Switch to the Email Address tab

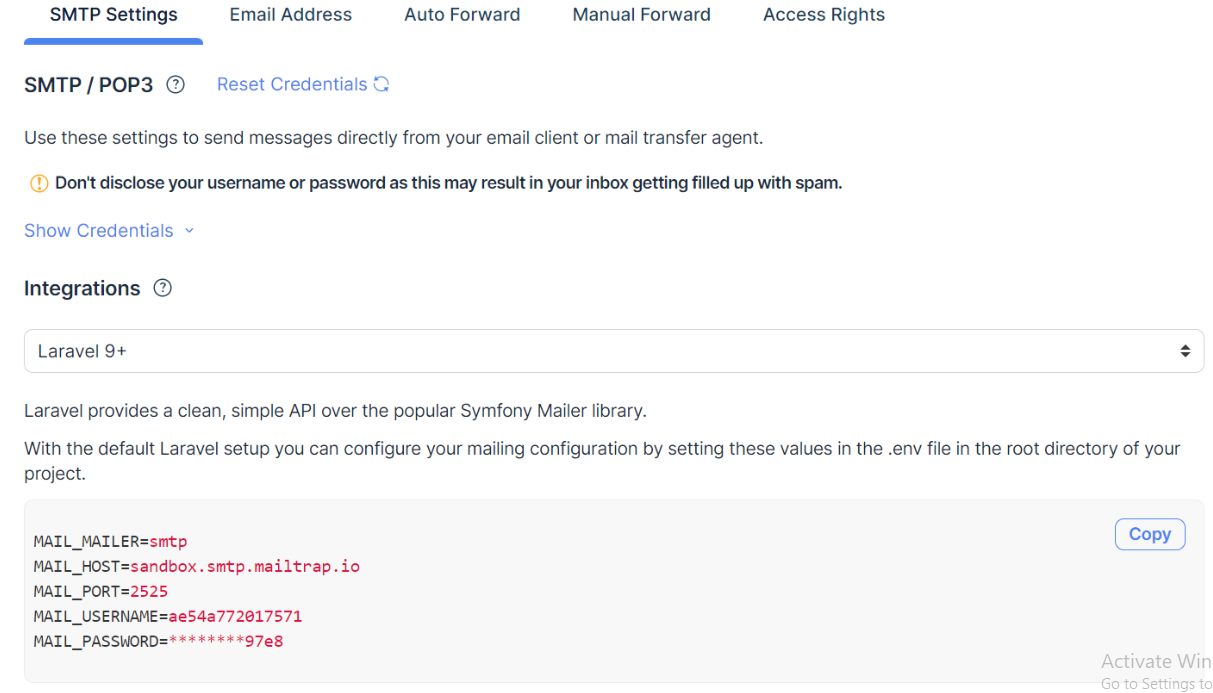[x=290, y=14]
